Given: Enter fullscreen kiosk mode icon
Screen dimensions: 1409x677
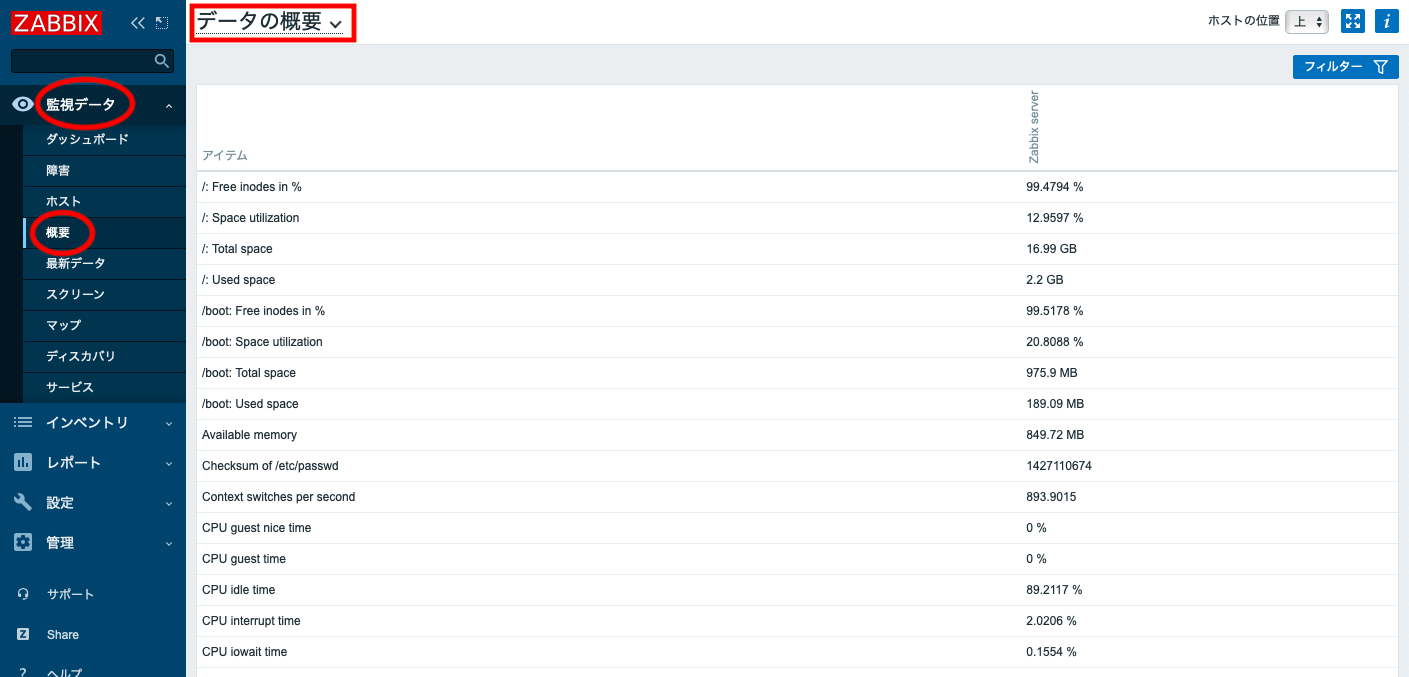Looking at the screenshot, I should point(1353,21).
